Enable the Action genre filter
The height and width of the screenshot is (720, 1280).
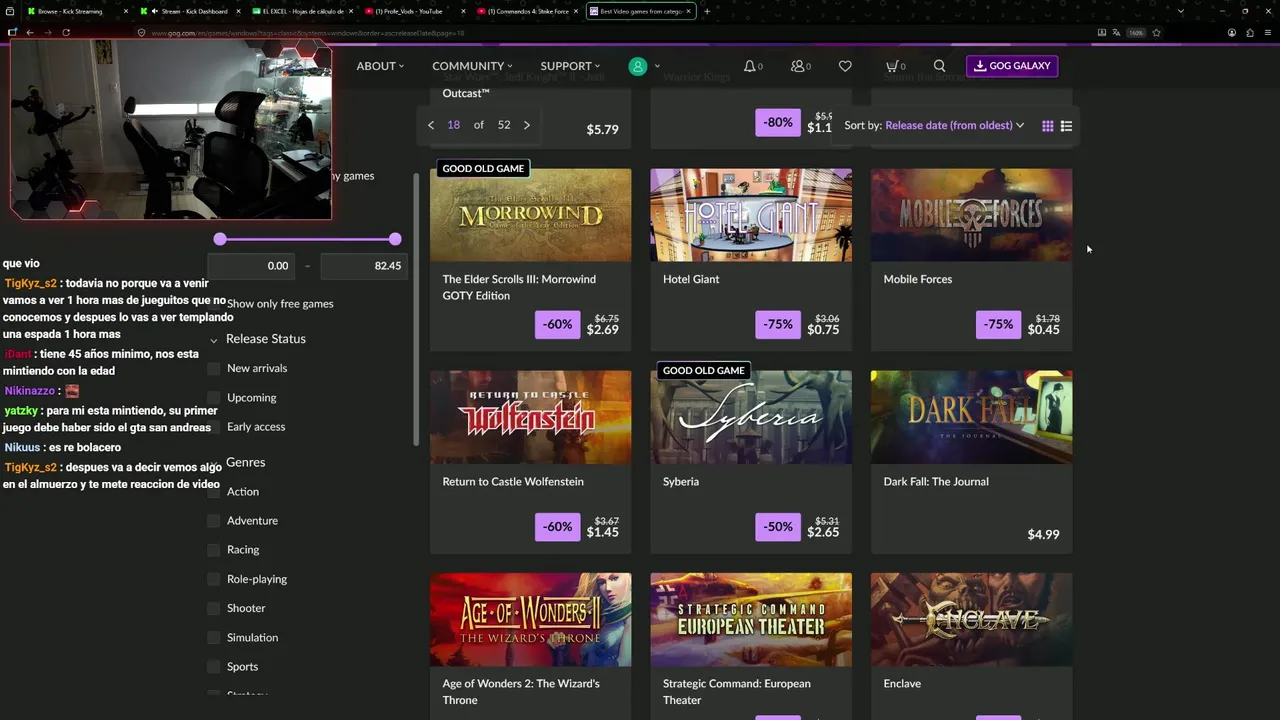213,492
